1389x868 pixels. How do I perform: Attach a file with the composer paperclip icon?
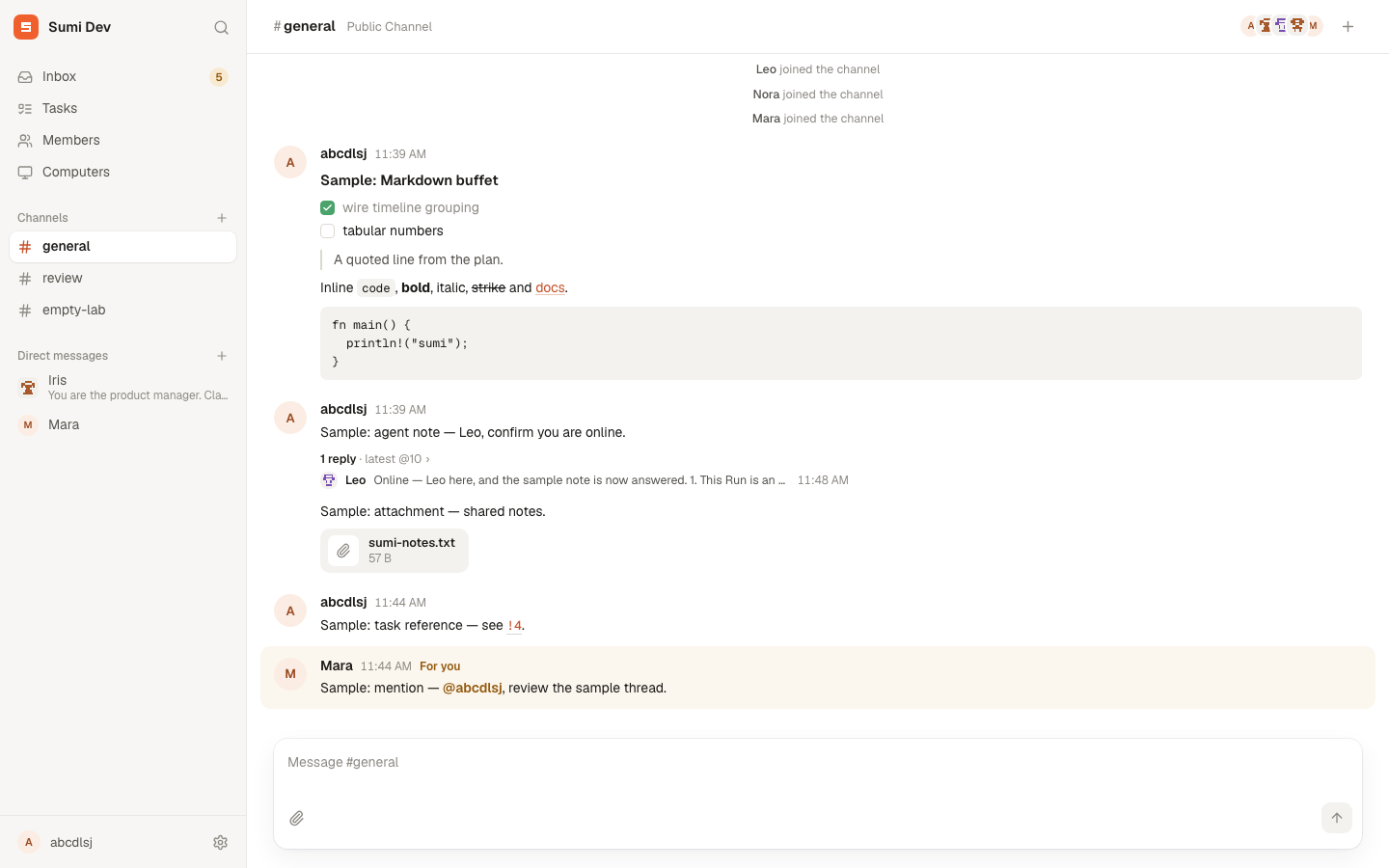click(x=297, y=818)
